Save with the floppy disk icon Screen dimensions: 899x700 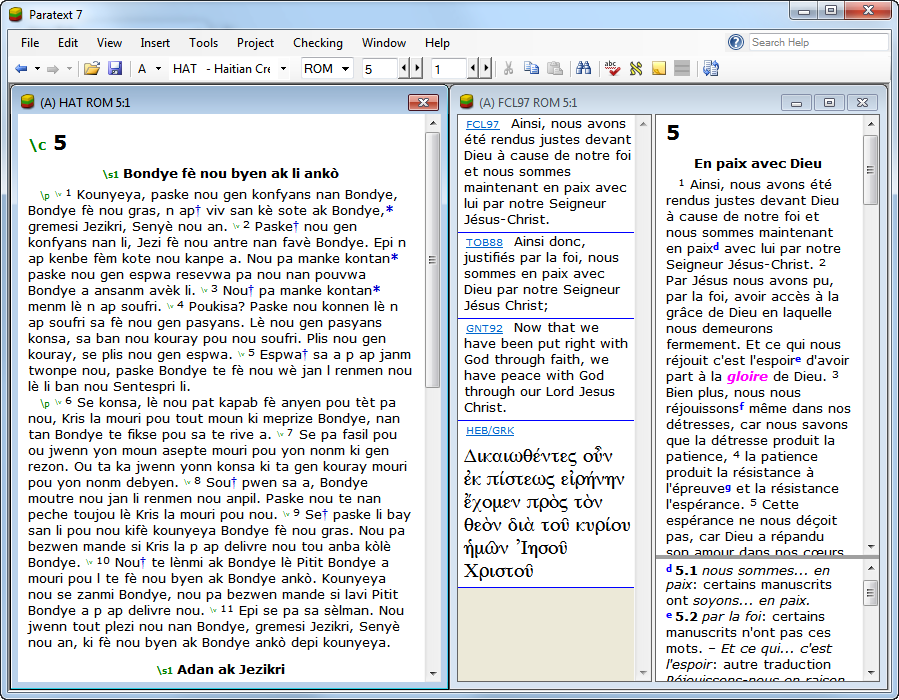[x=115, y=69]
